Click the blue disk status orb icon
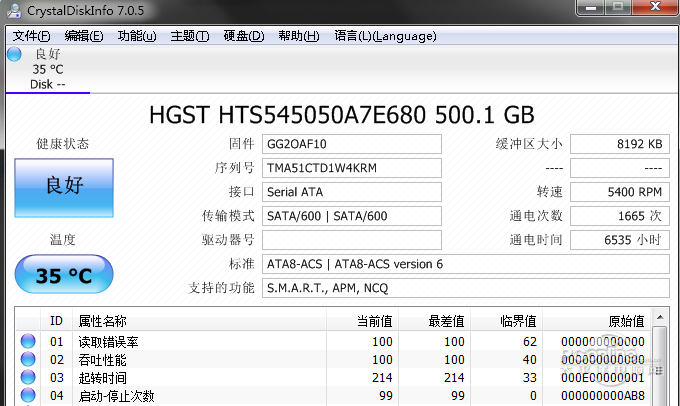The height and width of the screenshot is (406, 680). pyautogui.click(x=14, y=54)
